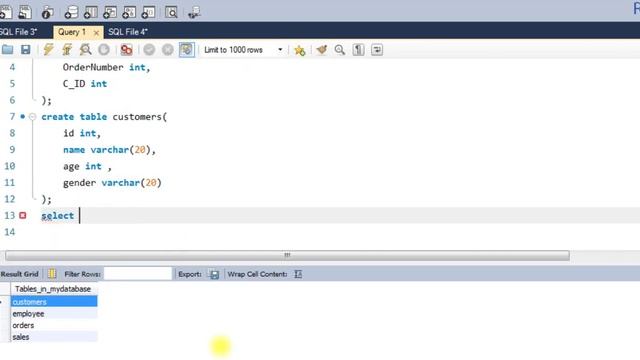640x360 pixels.
Task: Execute the whole script with lightning icon
Action: pyautogui.click(x=48, y=50)
